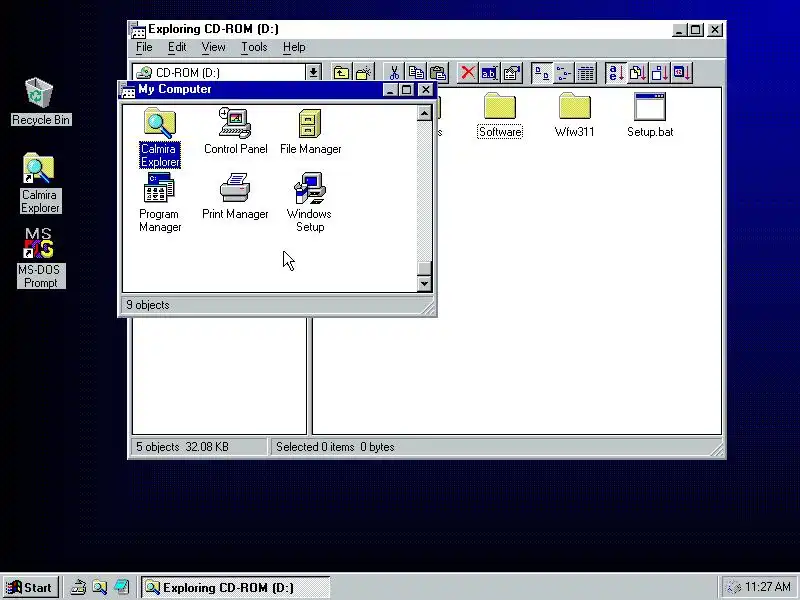Click the '9 objects' status bar text
The height and width of the screenshot is (600, 800).
[x=148, y=305]
